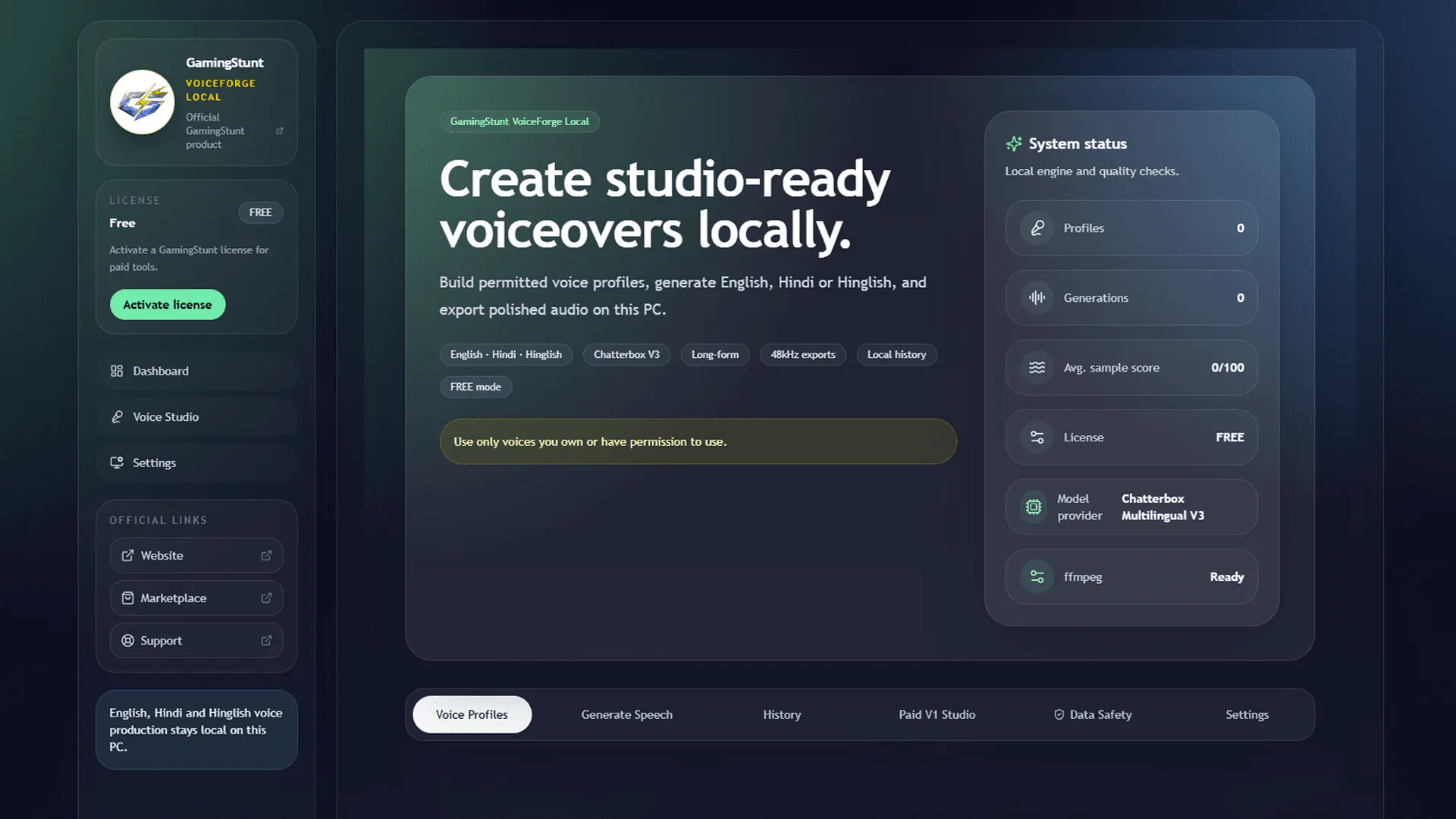Click the Support lifebuoy icon
The image size is (1456, 819).
[x=127, y=641]
